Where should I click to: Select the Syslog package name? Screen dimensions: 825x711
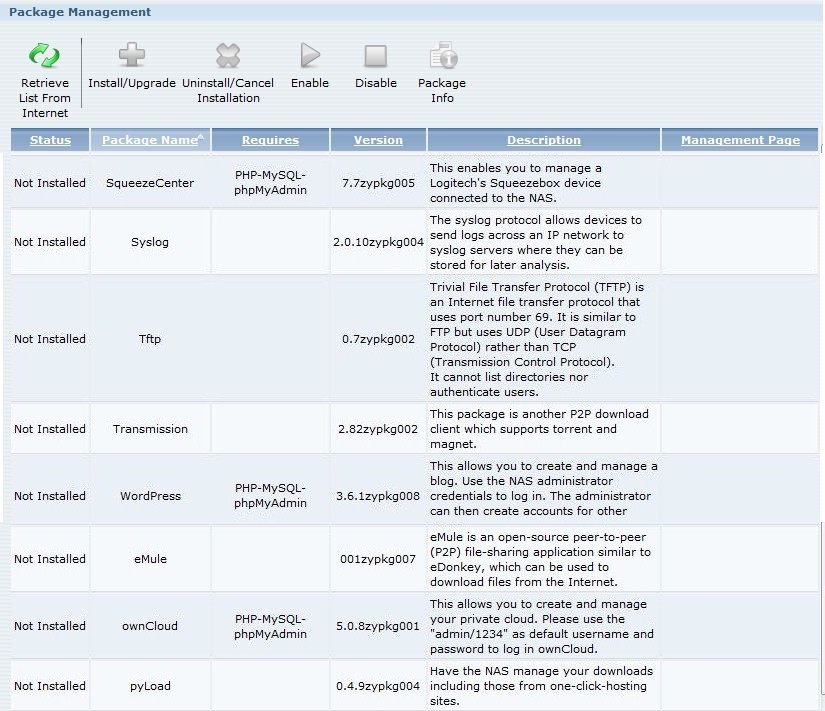pyautogui.click(x=150, y=242)
